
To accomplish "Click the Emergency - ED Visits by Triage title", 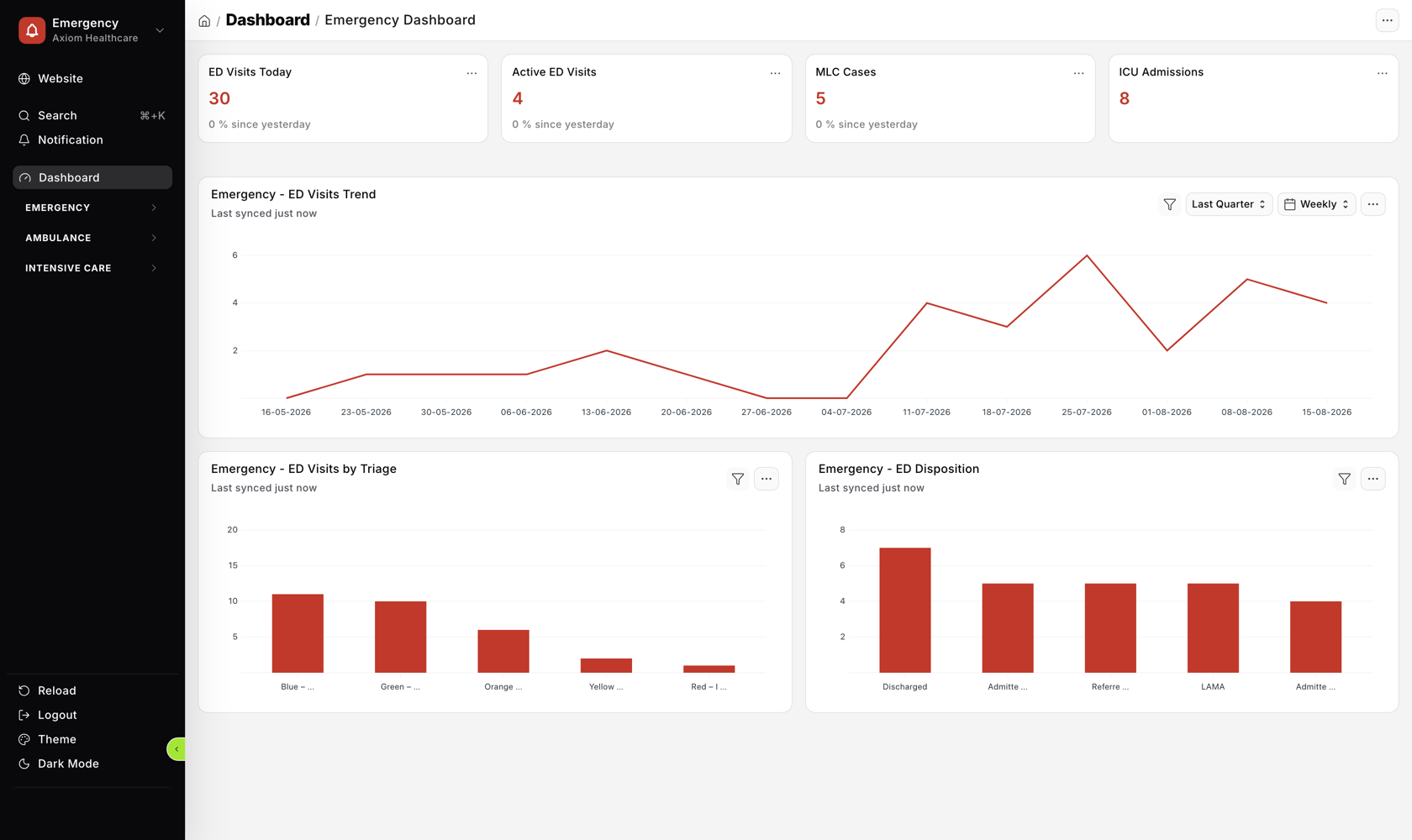I will [303, 469].
